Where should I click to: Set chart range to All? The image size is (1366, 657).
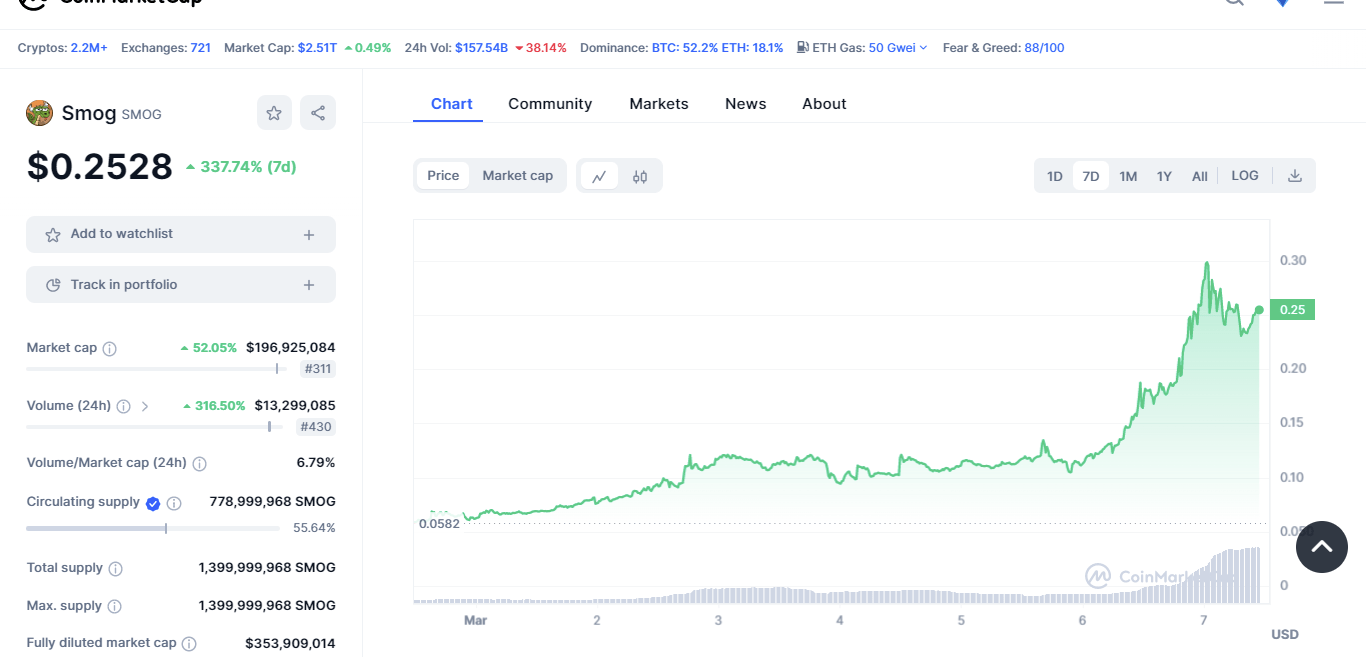click(x=1200, y=177)
